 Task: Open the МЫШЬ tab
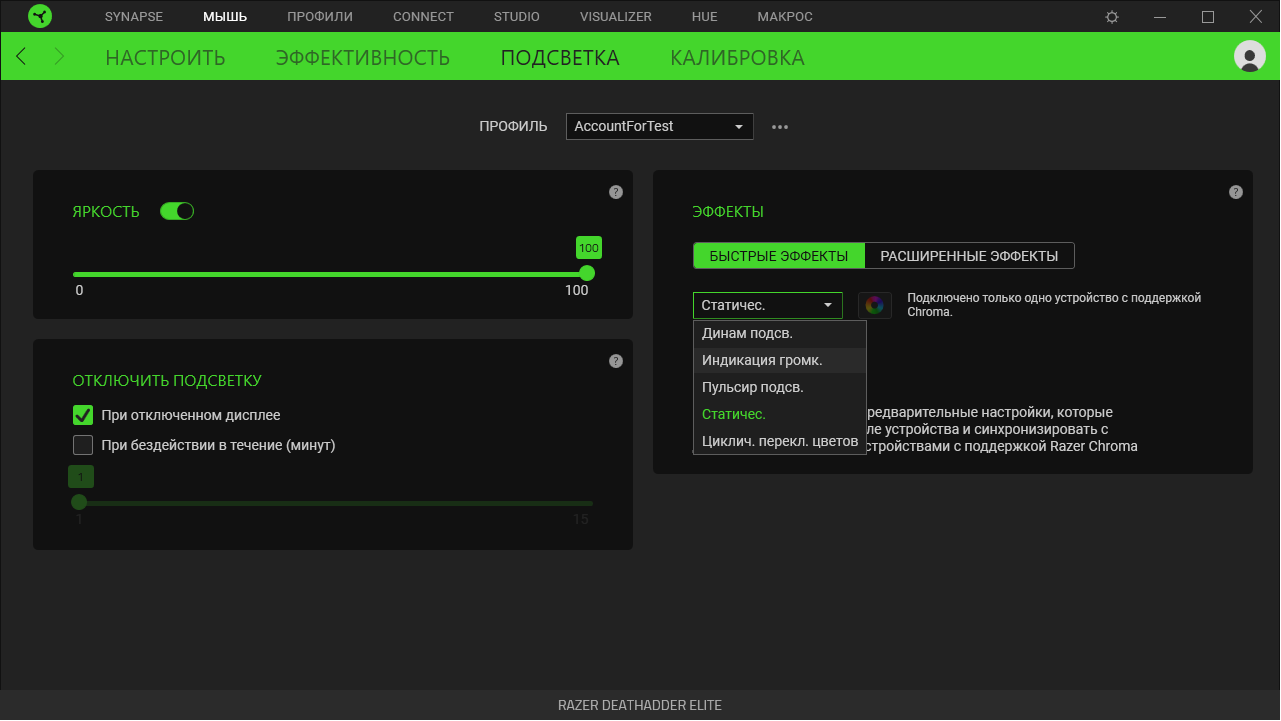225,17
